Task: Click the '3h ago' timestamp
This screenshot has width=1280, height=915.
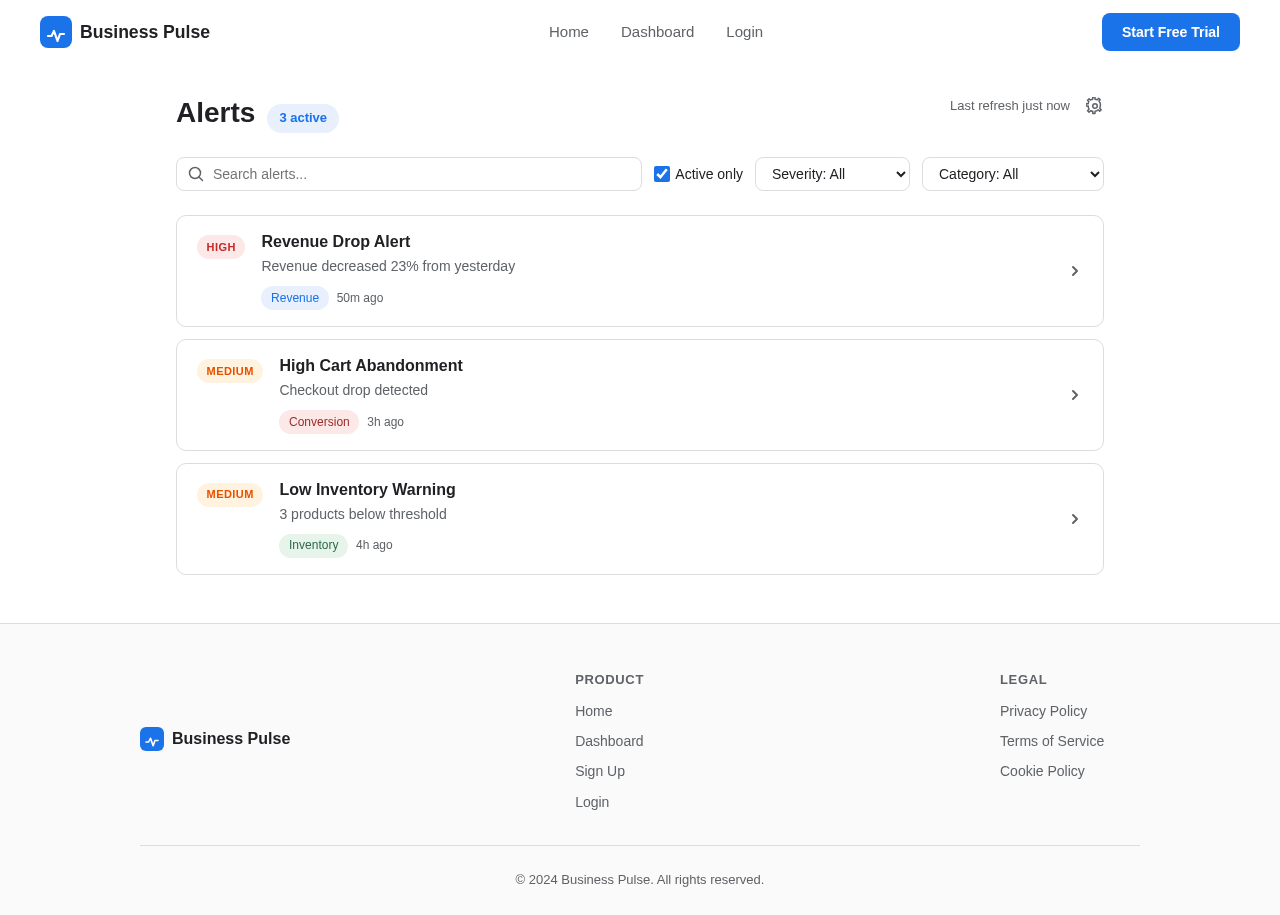Action: pyautogui.click(x=385, y=422)
